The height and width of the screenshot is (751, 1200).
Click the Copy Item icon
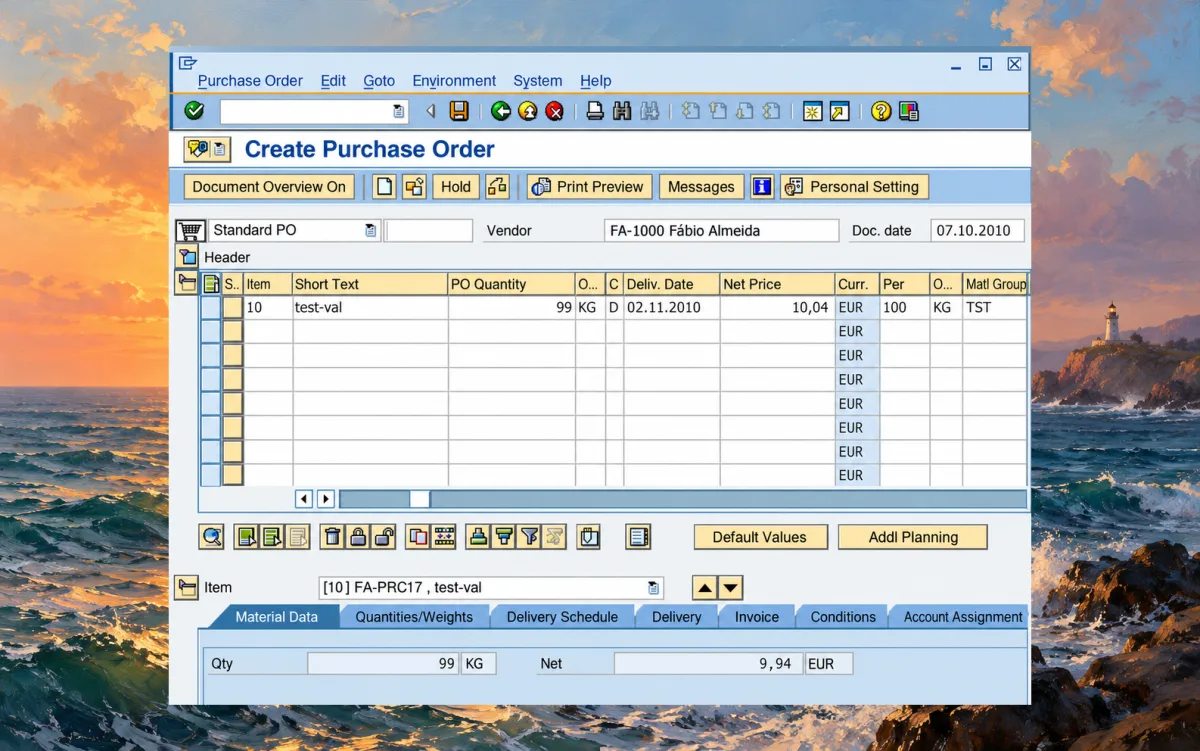point(418,537)
